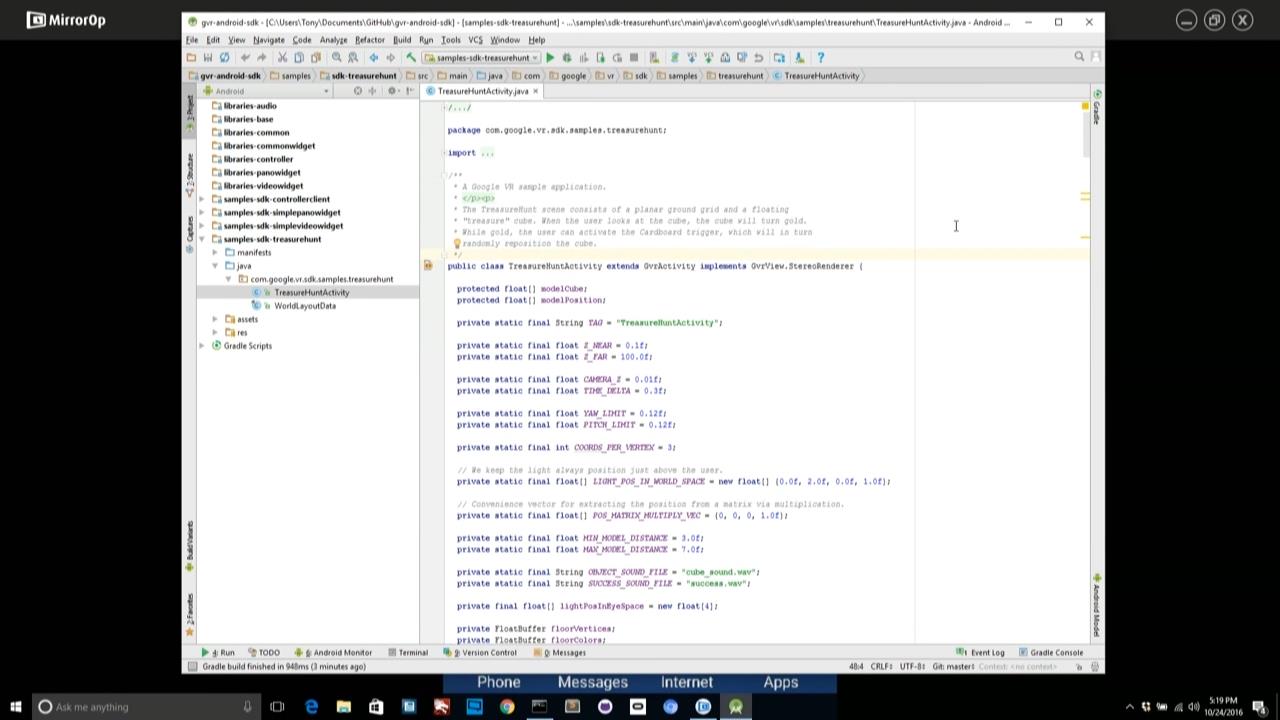Click the intention light bulb in editor
The width and height of the screenshot is (1280, 720).
(457, 243)
